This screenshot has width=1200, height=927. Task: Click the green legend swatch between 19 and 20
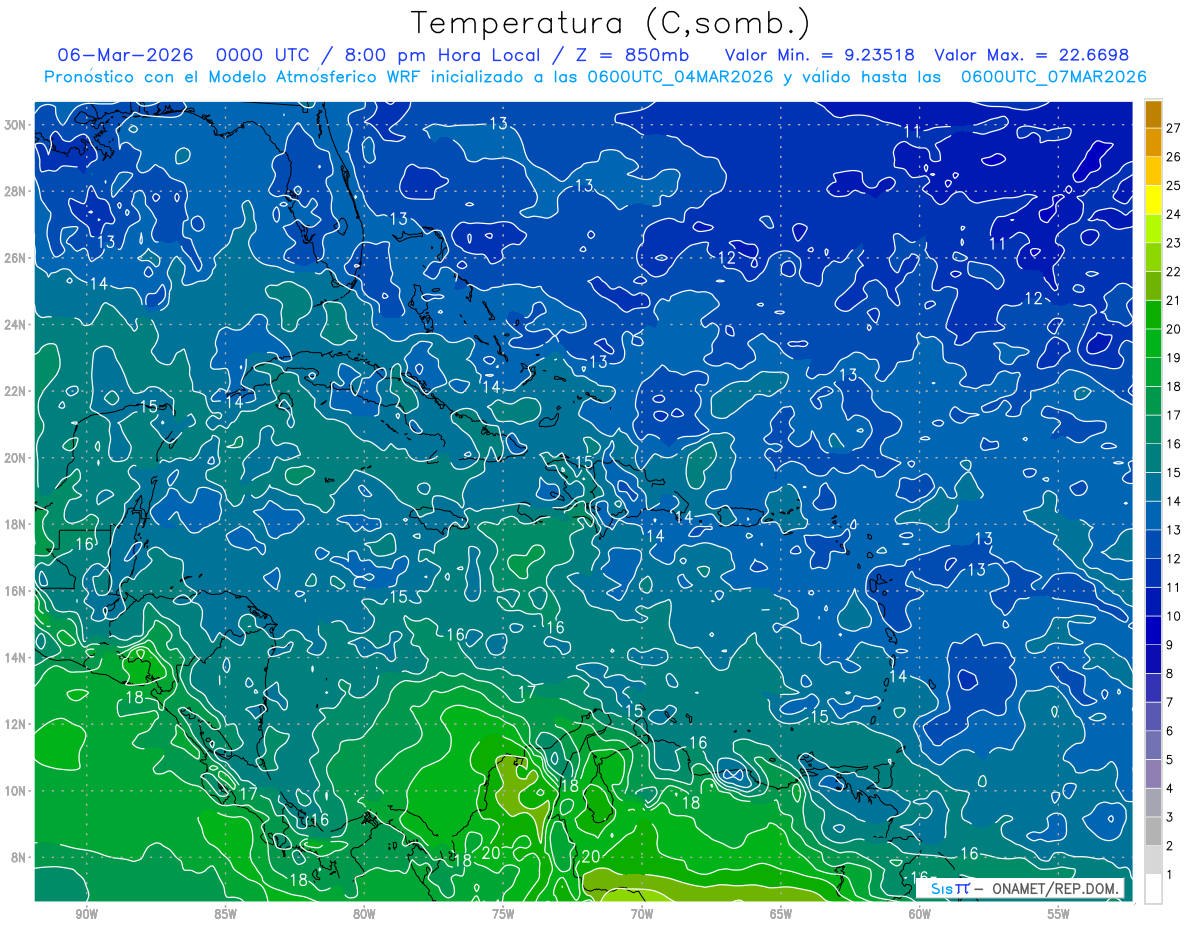[1153, 343]
